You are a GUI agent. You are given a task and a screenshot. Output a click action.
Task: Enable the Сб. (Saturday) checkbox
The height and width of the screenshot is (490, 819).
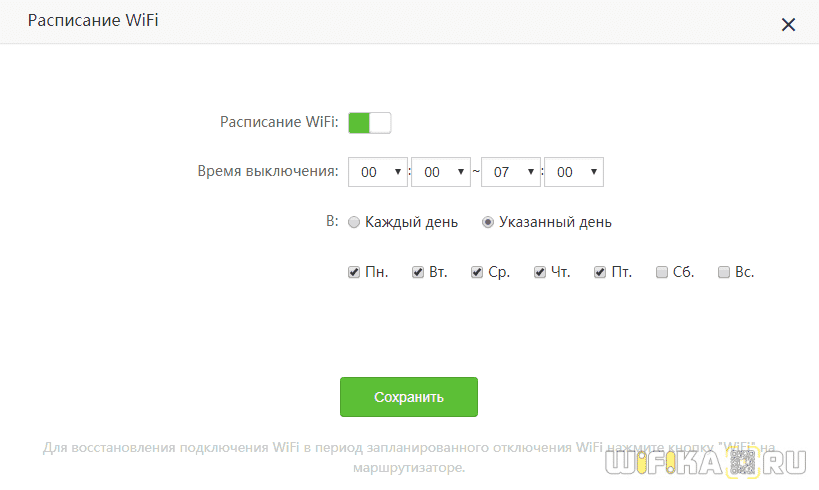click(x=662, y=272)
